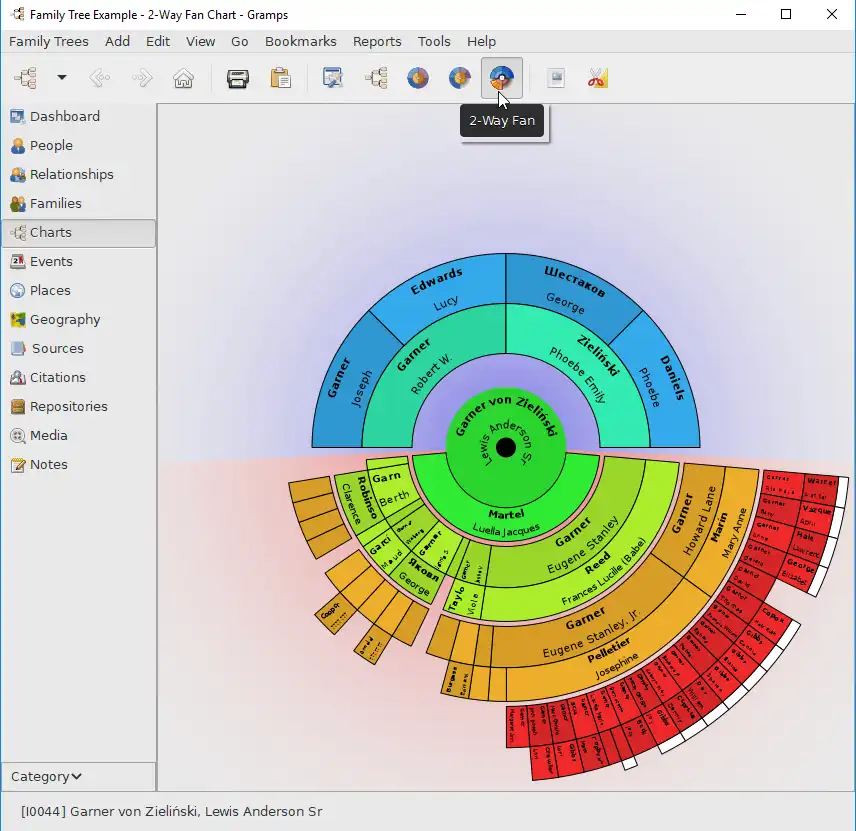The image size is (856, 831).
Task: Toggle the 2-Way Fan chart view
Action: pyautogui.click(x=501, y=78)
